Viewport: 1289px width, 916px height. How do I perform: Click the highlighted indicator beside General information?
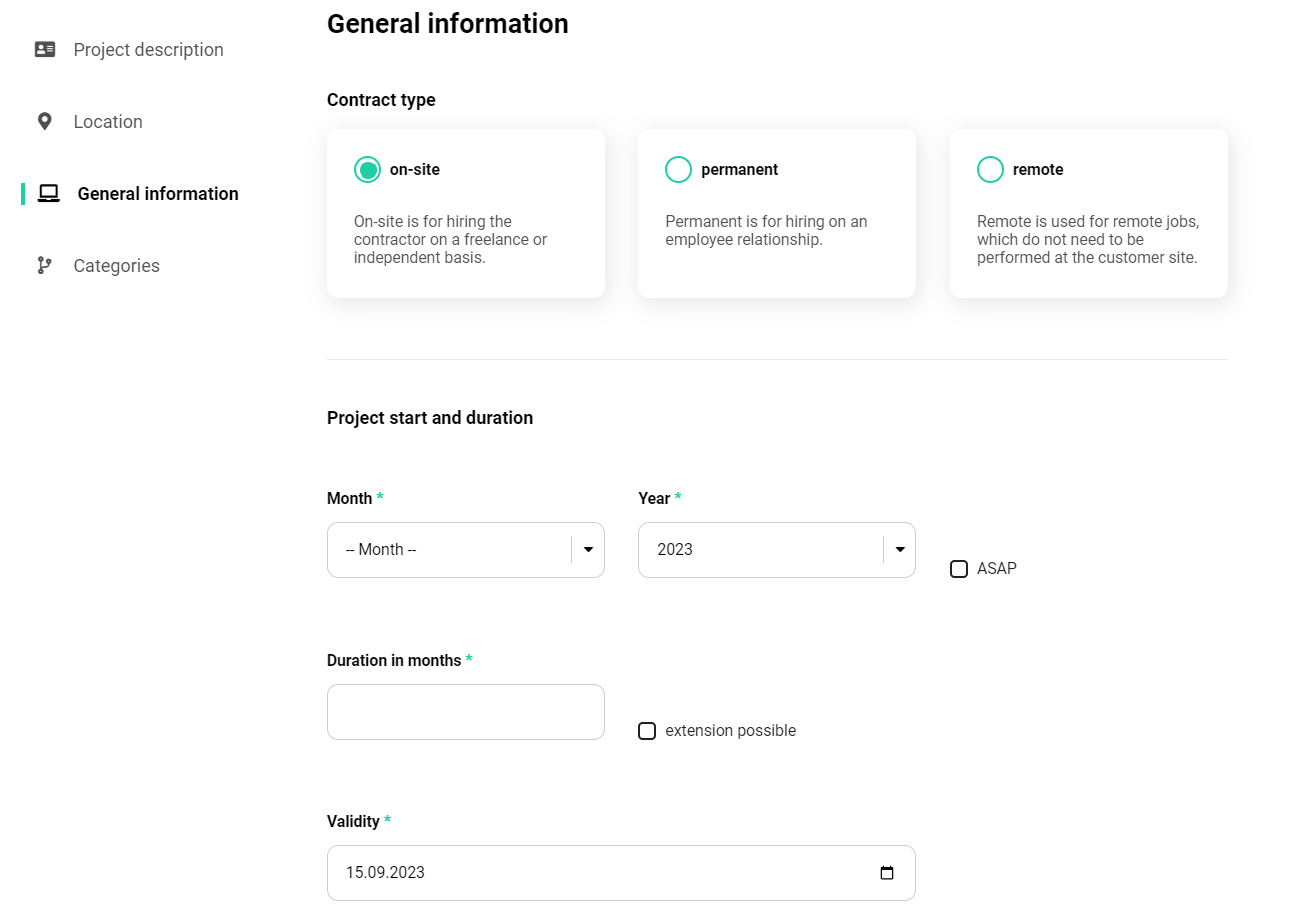21,193
